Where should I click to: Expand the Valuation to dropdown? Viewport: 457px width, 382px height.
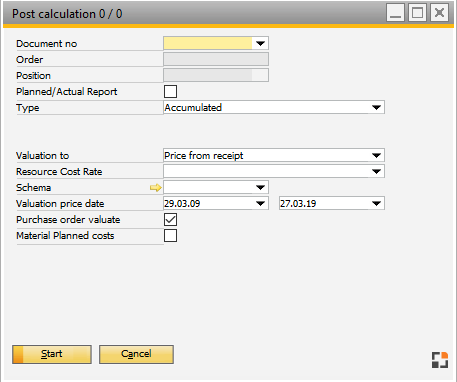pyautogui.click(x=274, y=155)
